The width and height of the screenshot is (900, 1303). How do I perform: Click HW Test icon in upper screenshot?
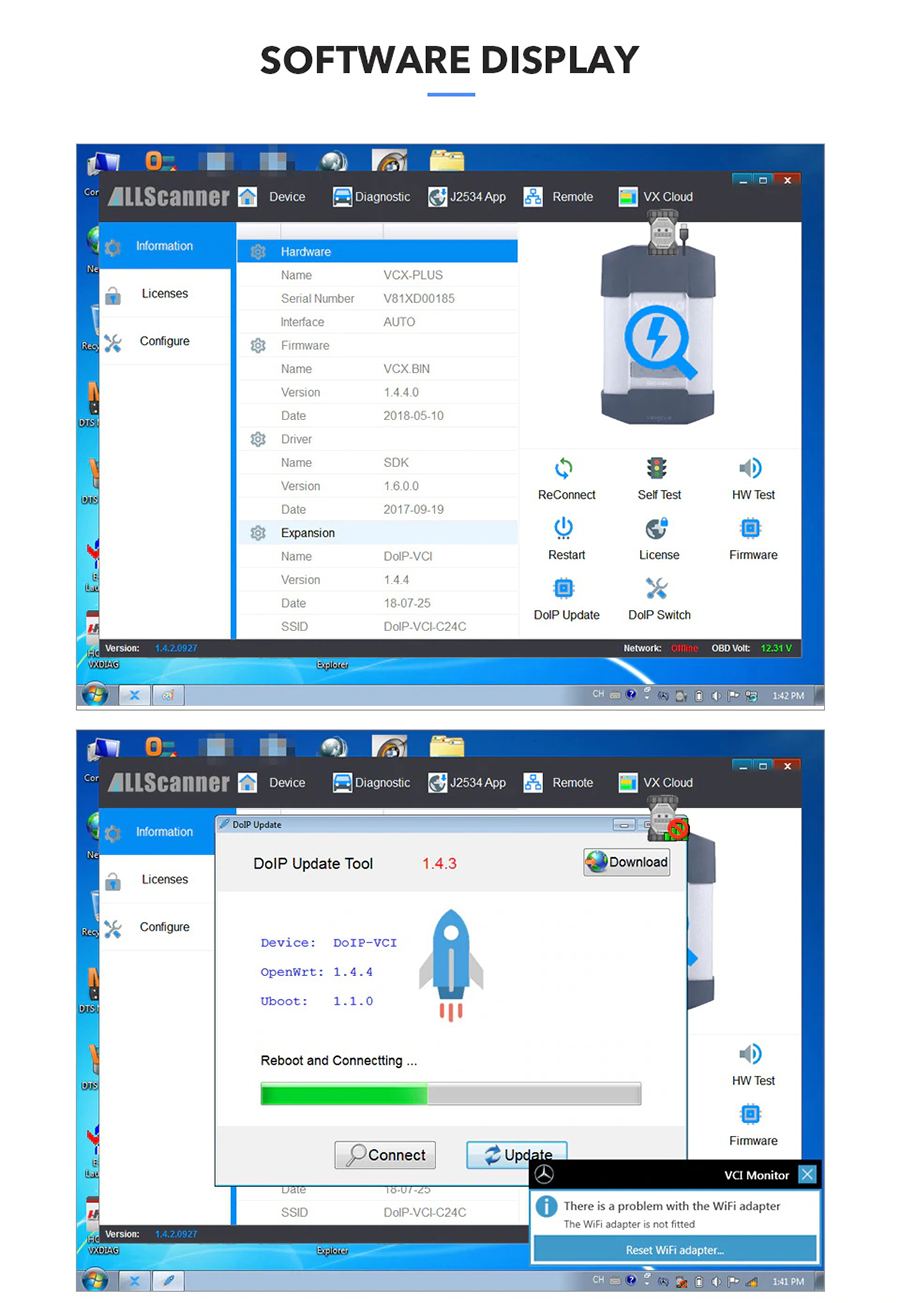tap(751, 468)
